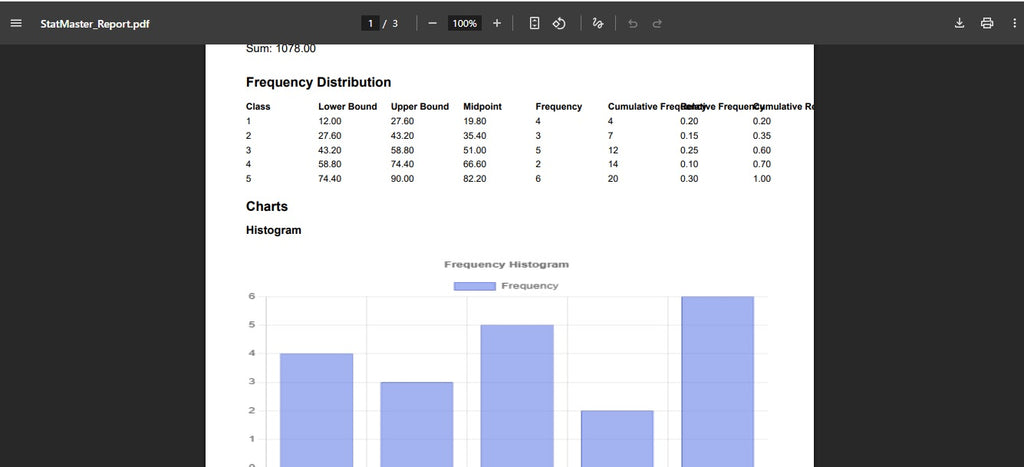This screenshot has width=1024, height=467.
Task: Click relative frequency value 0.25
Action: coord(689,150)
